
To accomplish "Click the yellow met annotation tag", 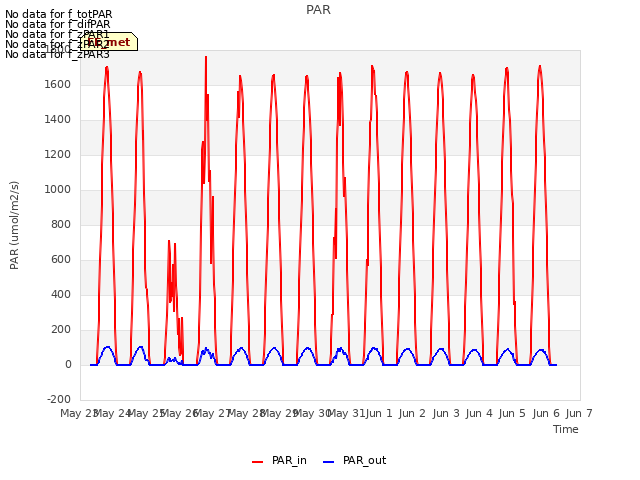I will pyautogui.click(x=109, y=42).
